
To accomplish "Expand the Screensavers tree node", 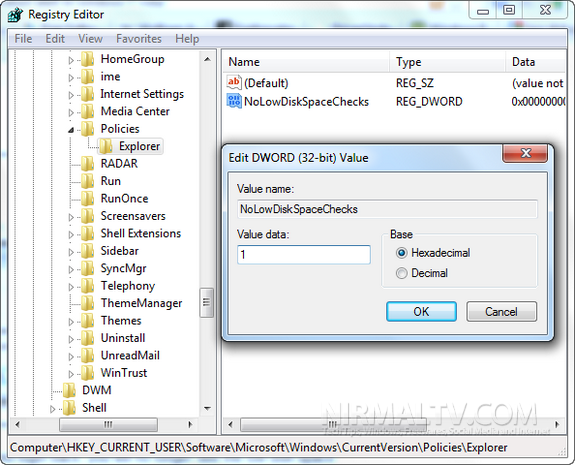I will 71,217.
